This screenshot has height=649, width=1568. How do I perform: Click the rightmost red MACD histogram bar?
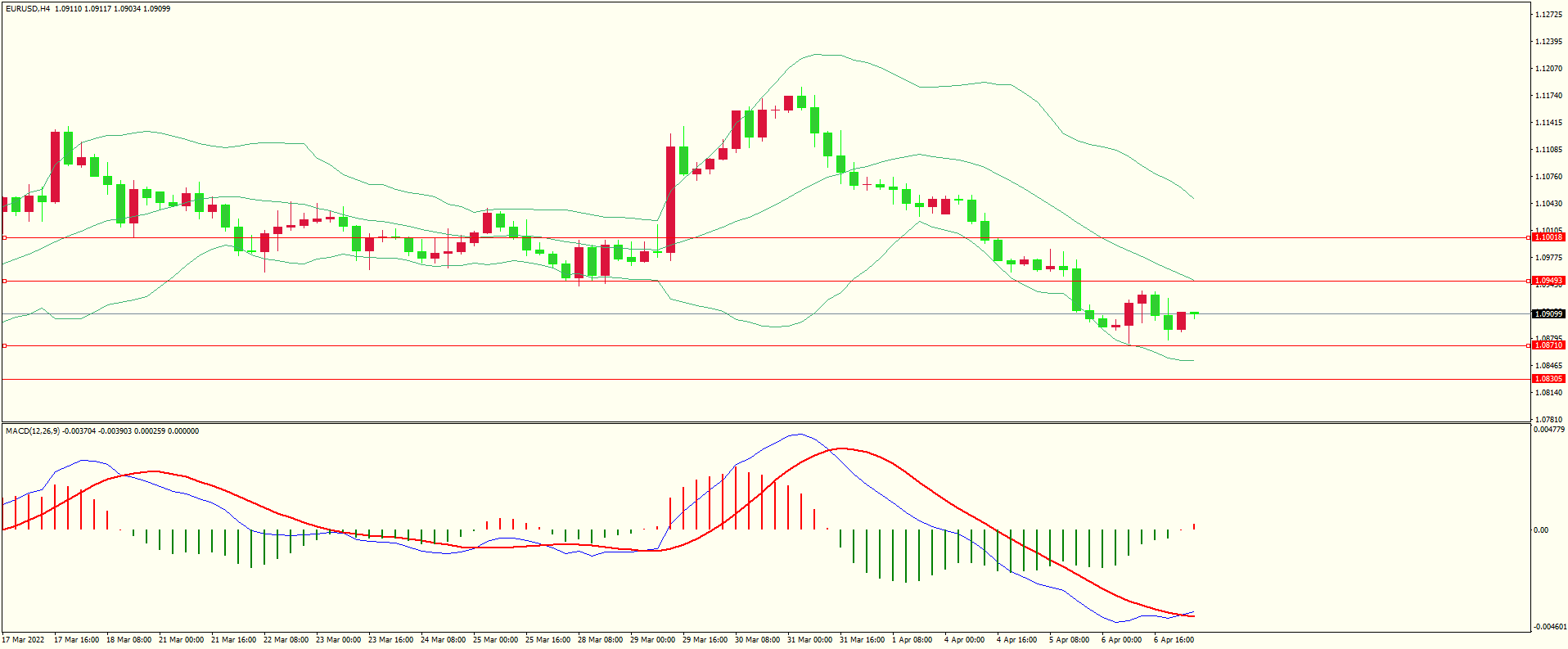tap(1194, 526)
